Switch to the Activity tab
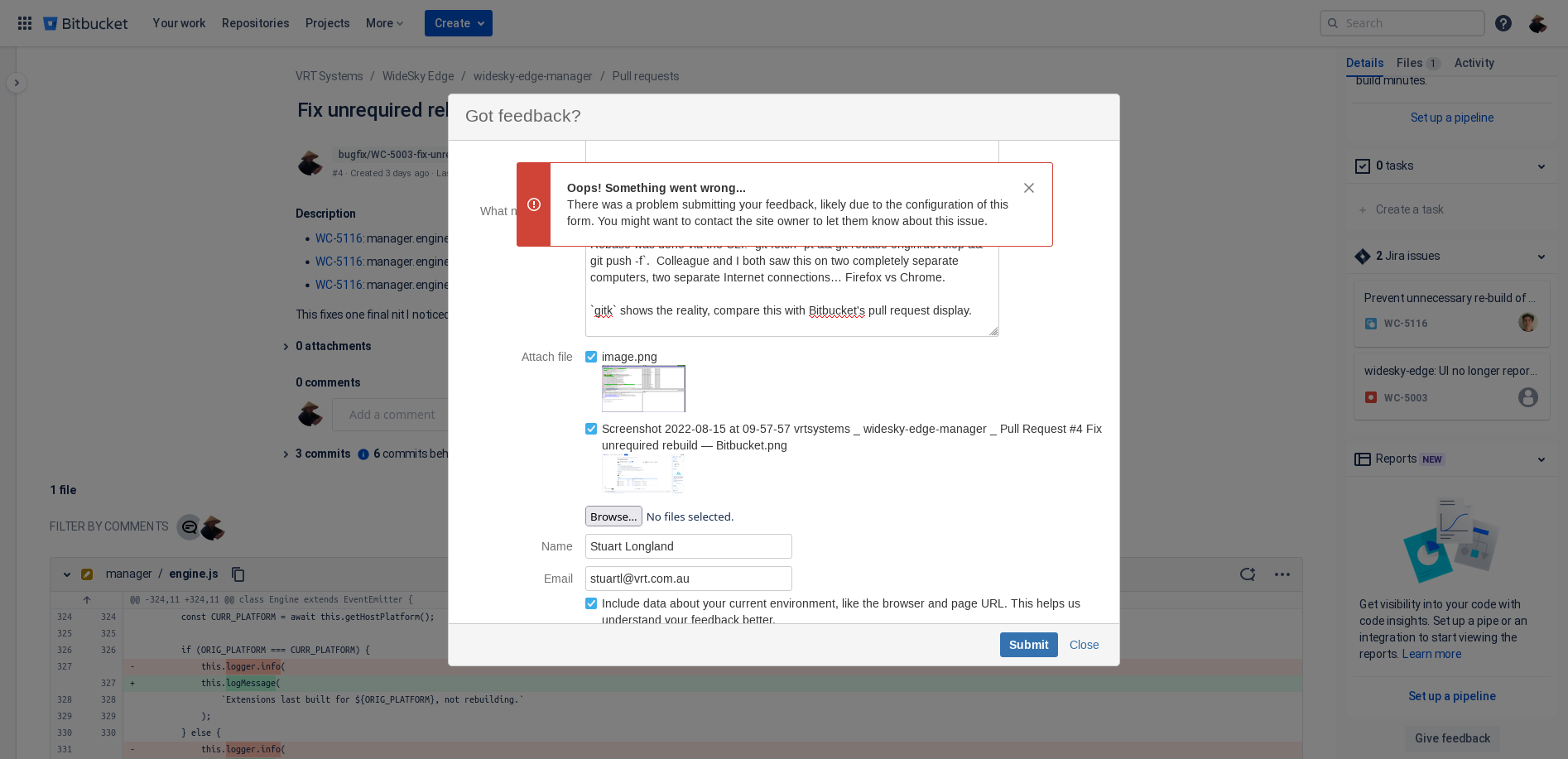1568x759 pixels. tap(1474, 63)
